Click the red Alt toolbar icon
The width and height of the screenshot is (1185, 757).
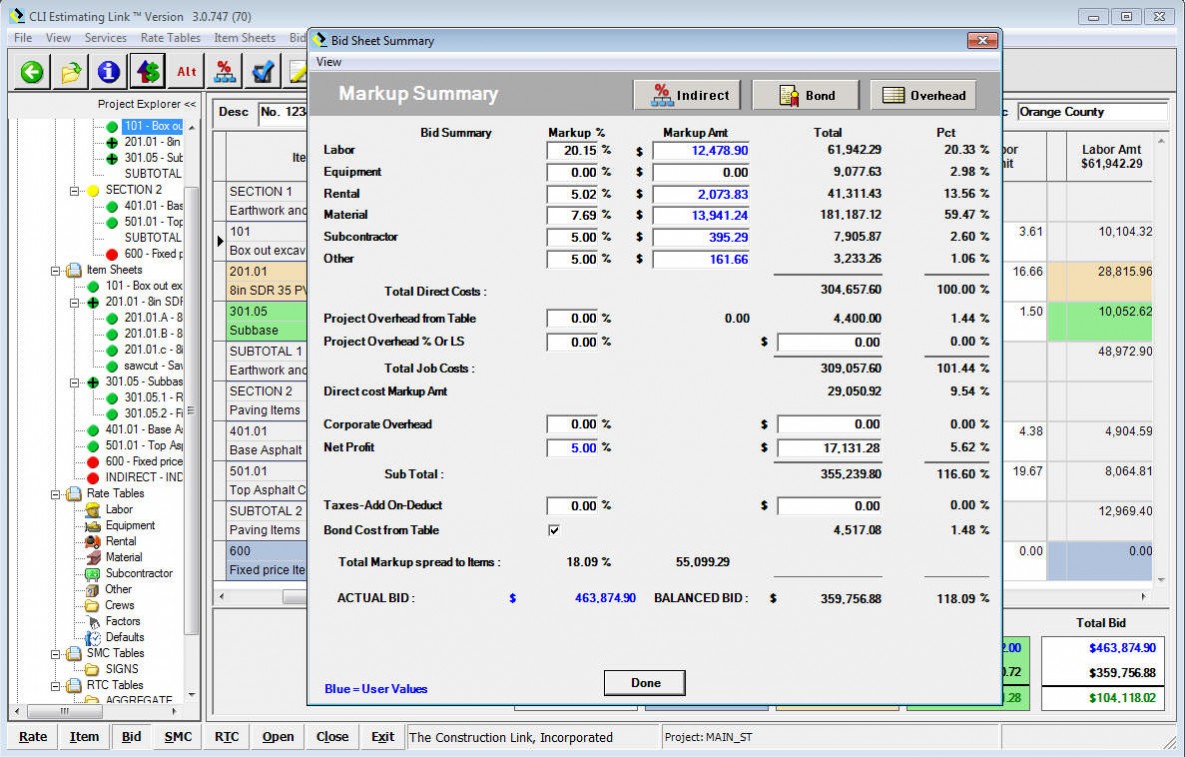click(186, 72)
